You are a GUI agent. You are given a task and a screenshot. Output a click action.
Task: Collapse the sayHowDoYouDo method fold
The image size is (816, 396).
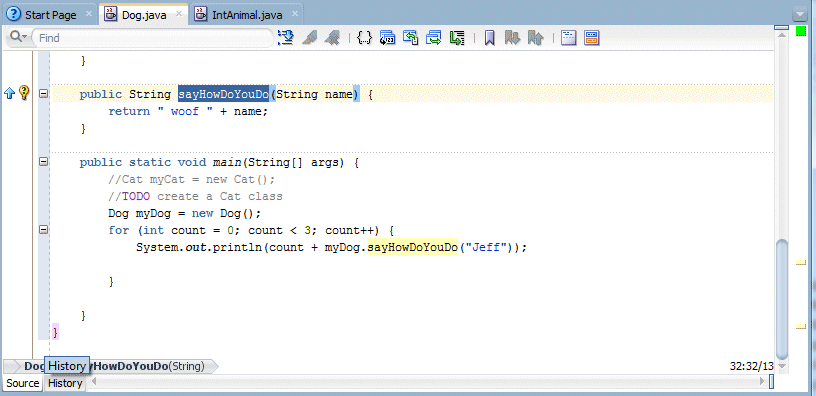tap(44, 94)
